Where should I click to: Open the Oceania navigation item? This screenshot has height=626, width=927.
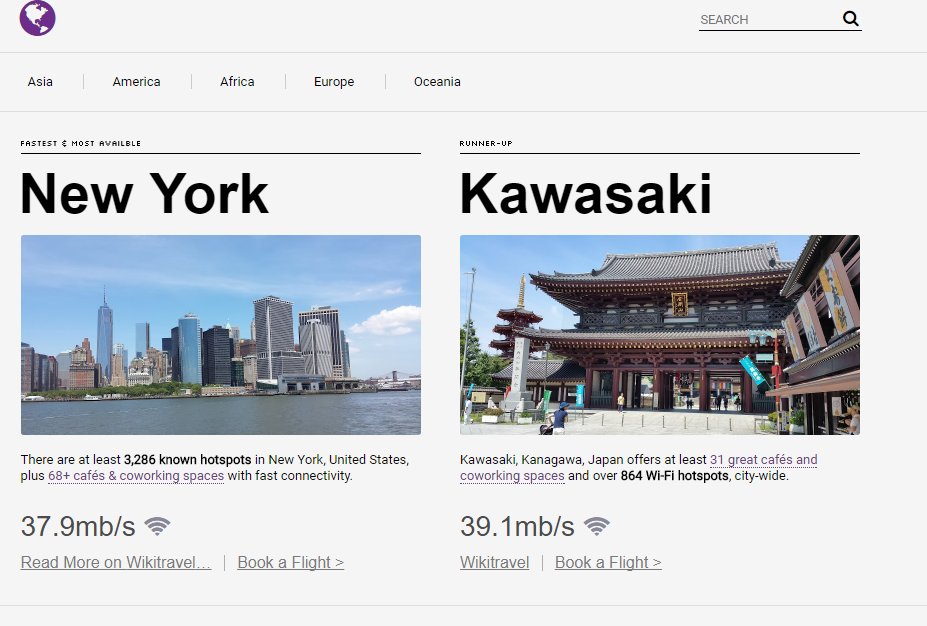click(437, 82)
